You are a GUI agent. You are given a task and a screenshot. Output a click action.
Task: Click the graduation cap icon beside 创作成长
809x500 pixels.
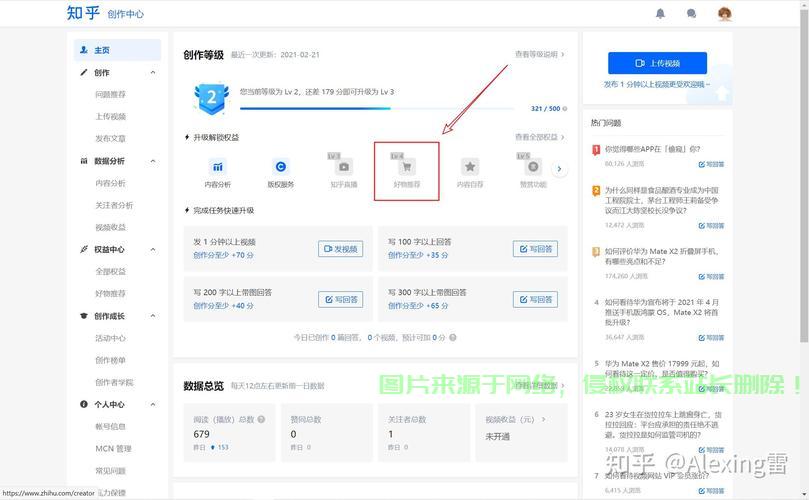pyautogui.click(x=84, y=316)
